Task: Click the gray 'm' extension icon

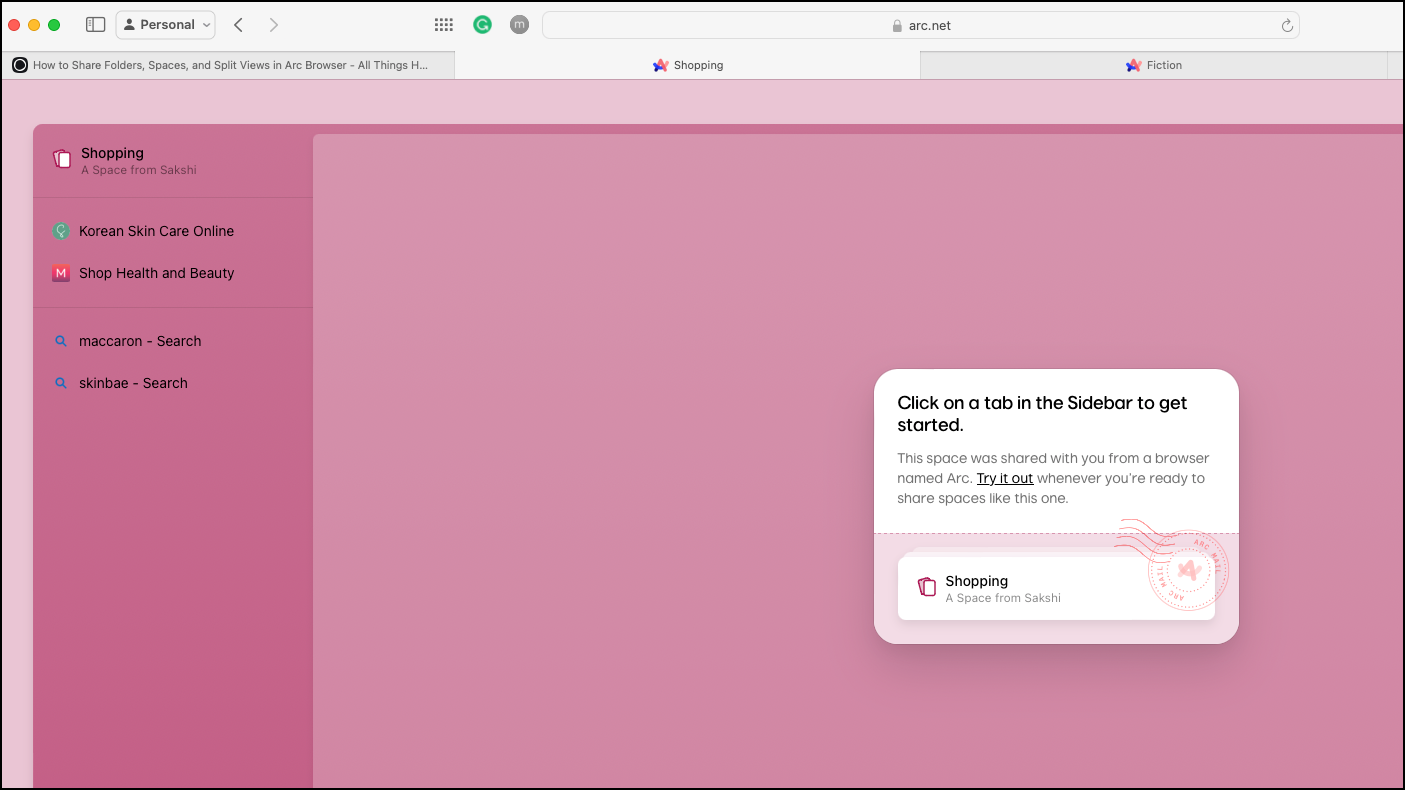Action: coord(519,25)
